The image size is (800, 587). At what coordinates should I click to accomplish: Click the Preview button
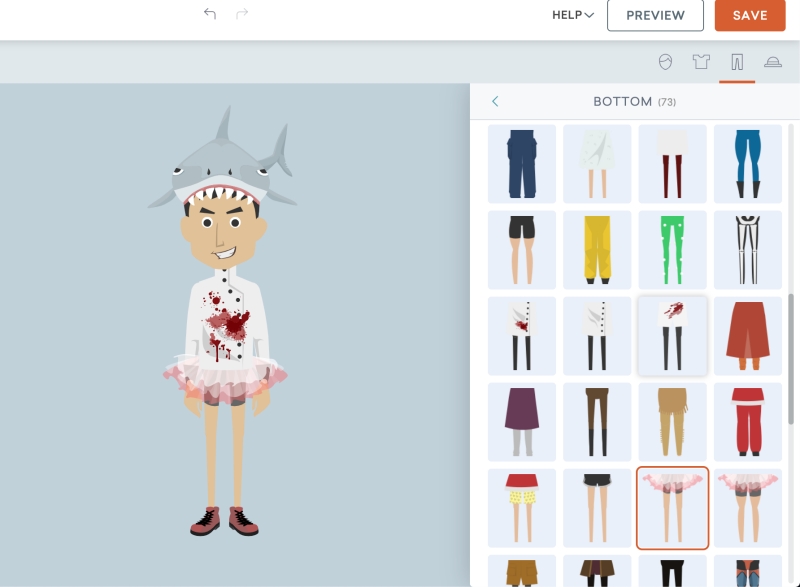[x=655, y=15]
